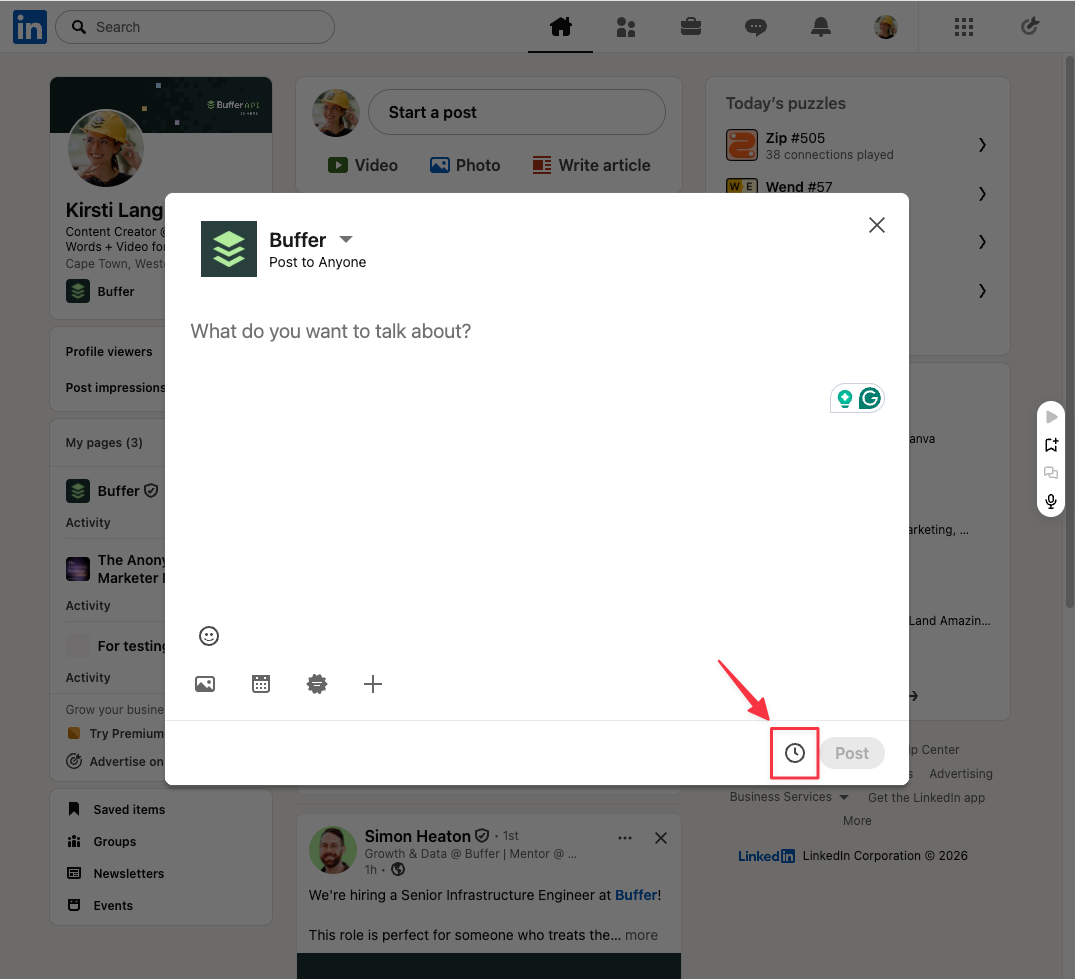Click the Post button
This screenshot has height=979, width=1075.
[851, 753]
